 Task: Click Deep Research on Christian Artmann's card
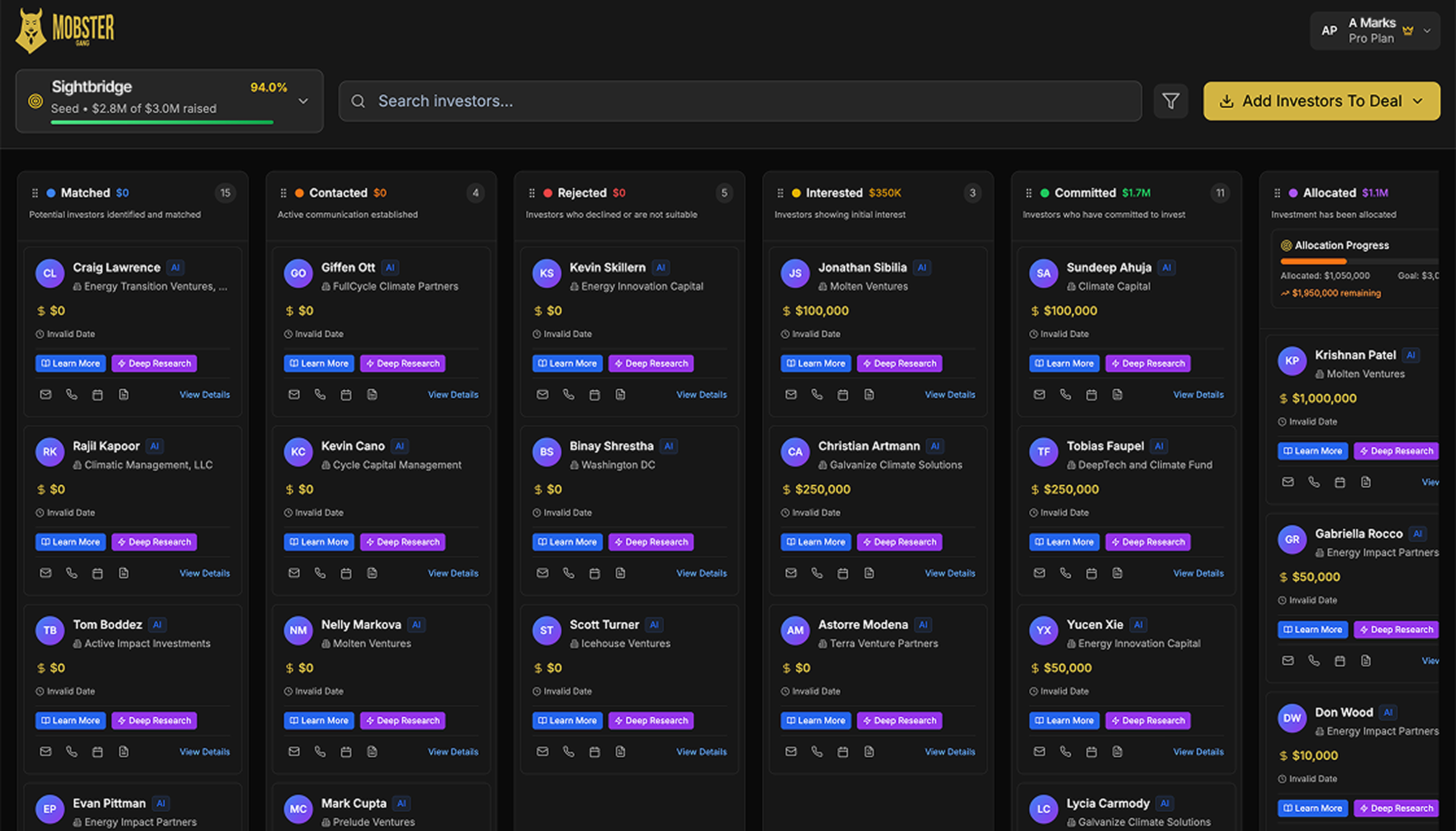coord(899,542)
